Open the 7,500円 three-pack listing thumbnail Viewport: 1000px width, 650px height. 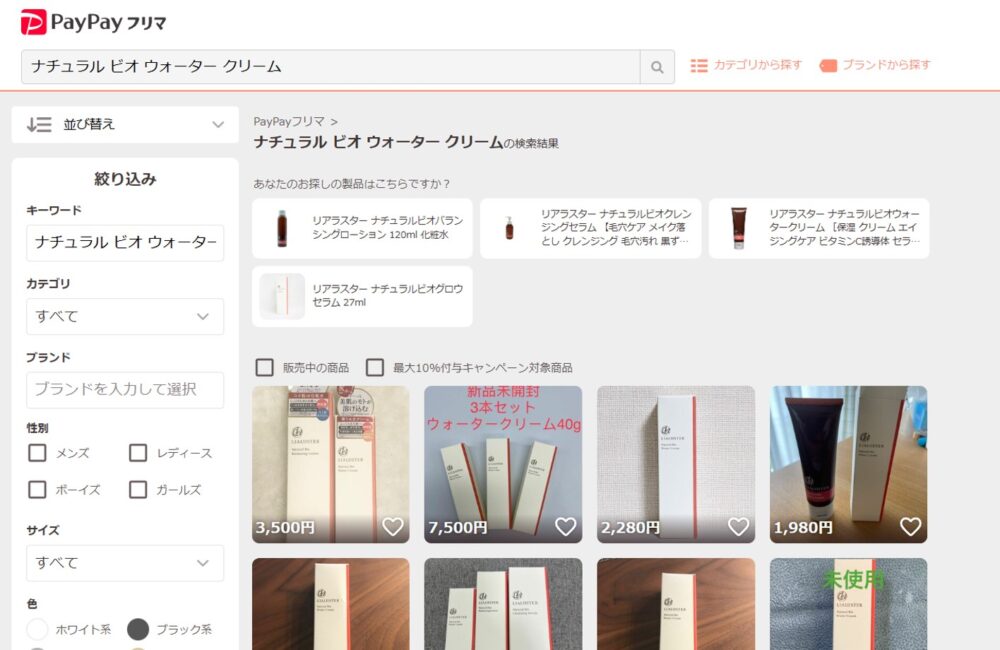pos(503,464)
